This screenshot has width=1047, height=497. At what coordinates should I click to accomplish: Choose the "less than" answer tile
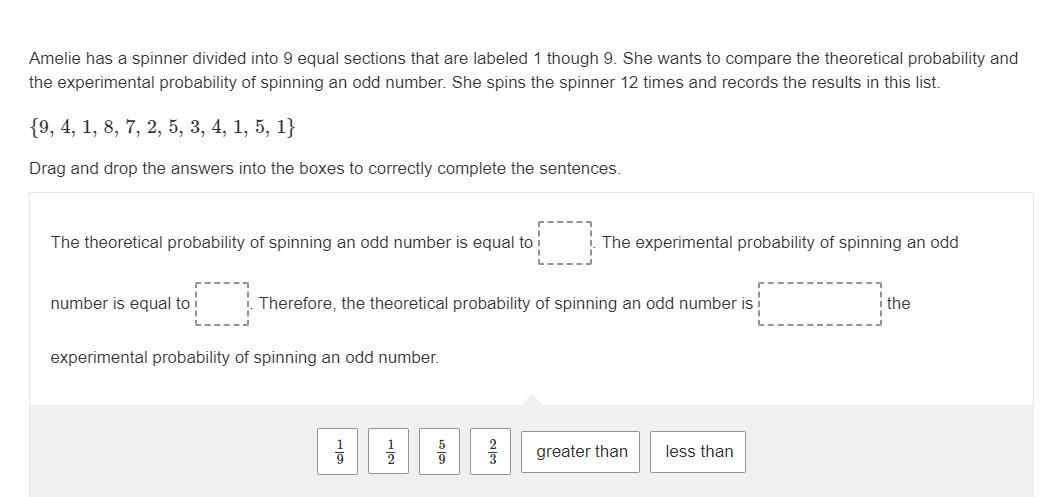699,451
